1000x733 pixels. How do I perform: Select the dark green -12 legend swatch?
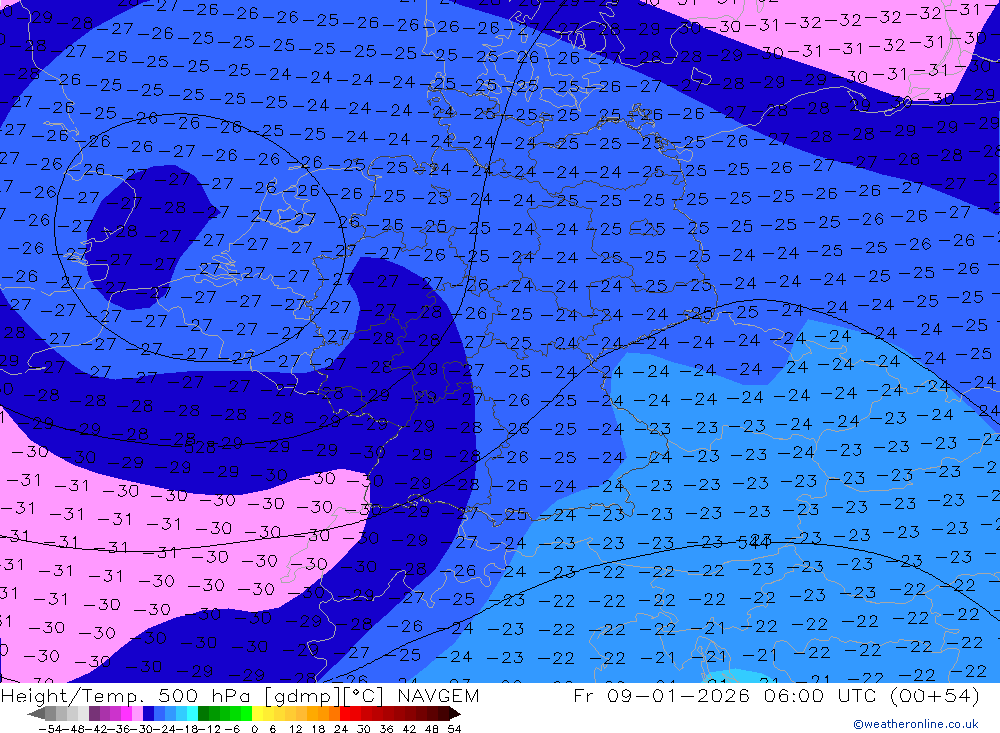(x=203, y=714)
